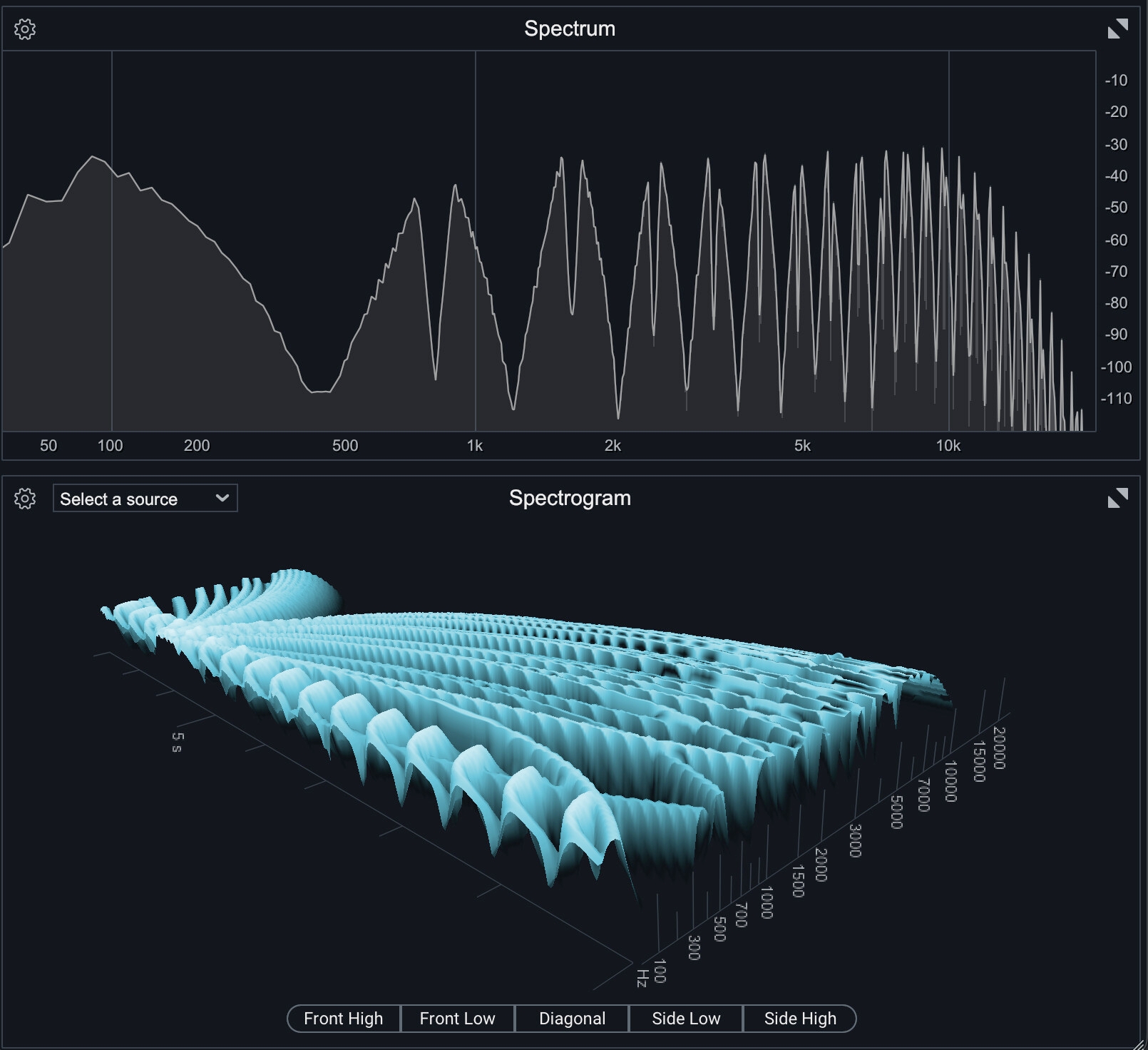This screenshot has width=1148, height=1050.
Task: Click the 10k label on the frequency axis
Action: (x=948, y=446)
